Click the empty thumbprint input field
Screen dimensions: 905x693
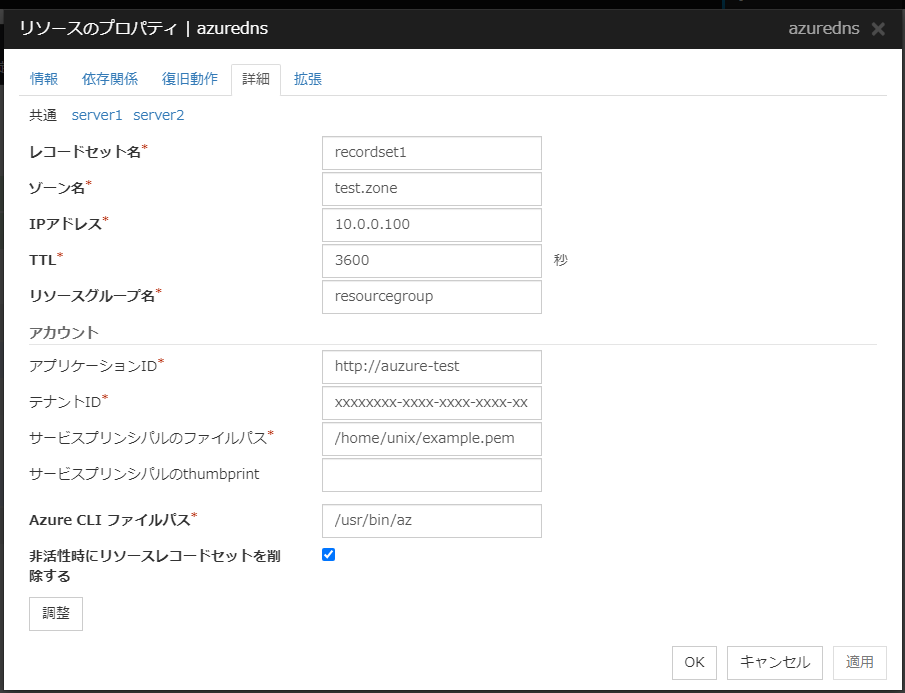(x=432, y=475)
